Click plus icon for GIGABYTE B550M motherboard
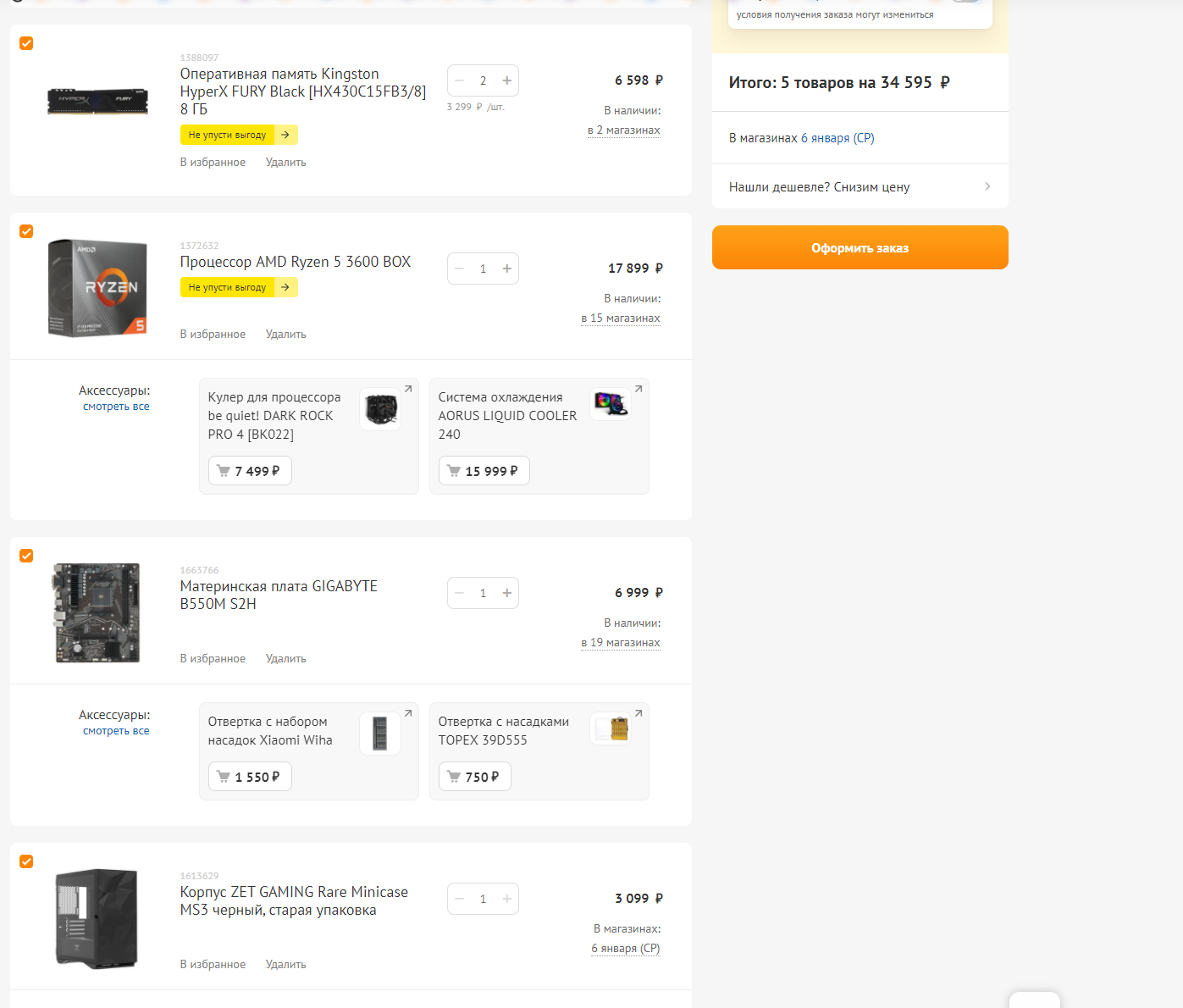Screen dimensions: 1183x1008 [x=506, y=593]
